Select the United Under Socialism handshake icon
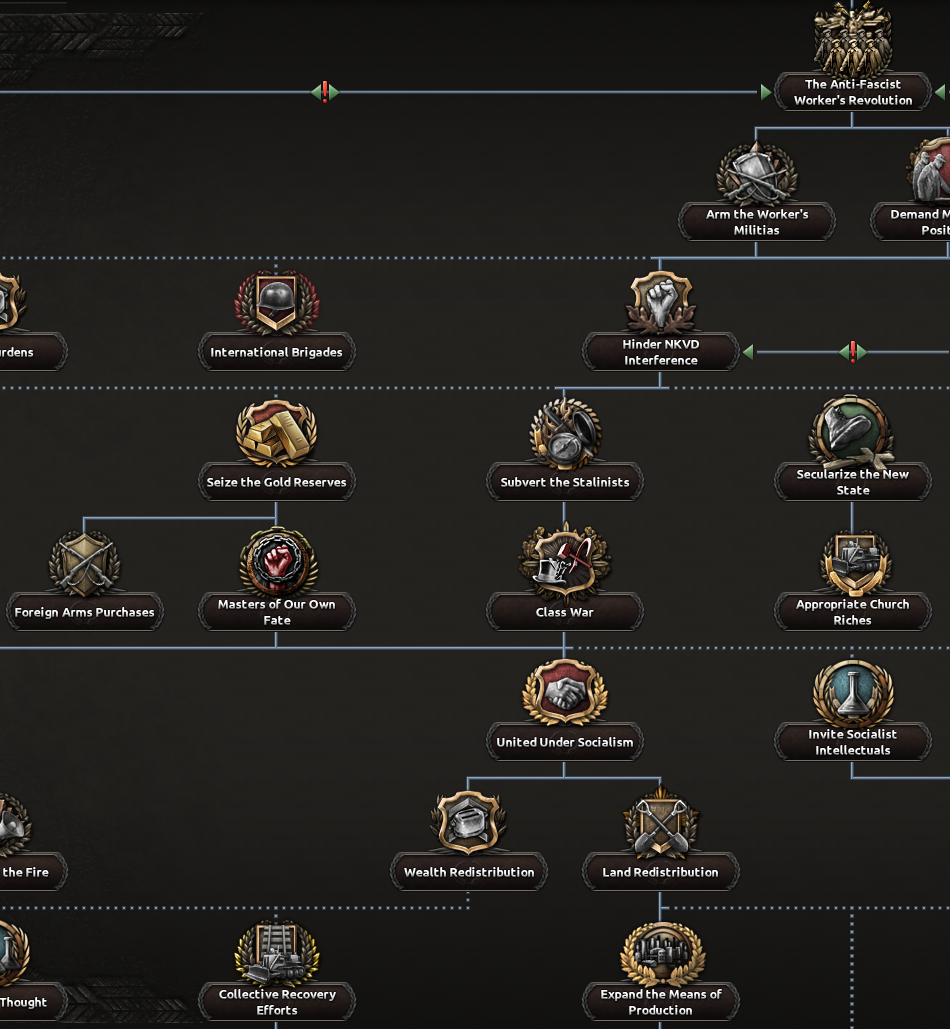This screenshot has height=1029, width=950. (x=565, y=692)
